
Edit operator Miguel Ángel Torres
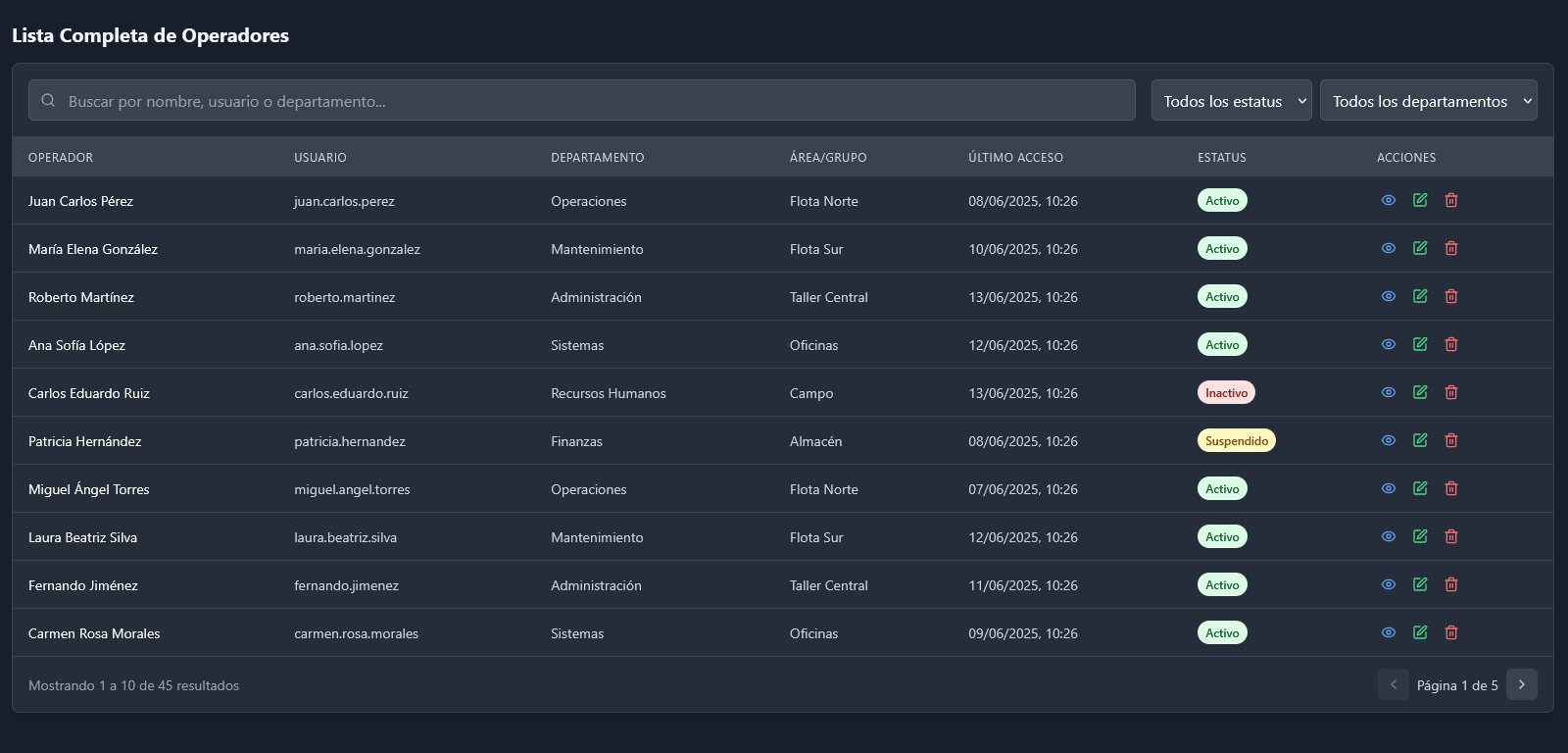point(1420,488)
